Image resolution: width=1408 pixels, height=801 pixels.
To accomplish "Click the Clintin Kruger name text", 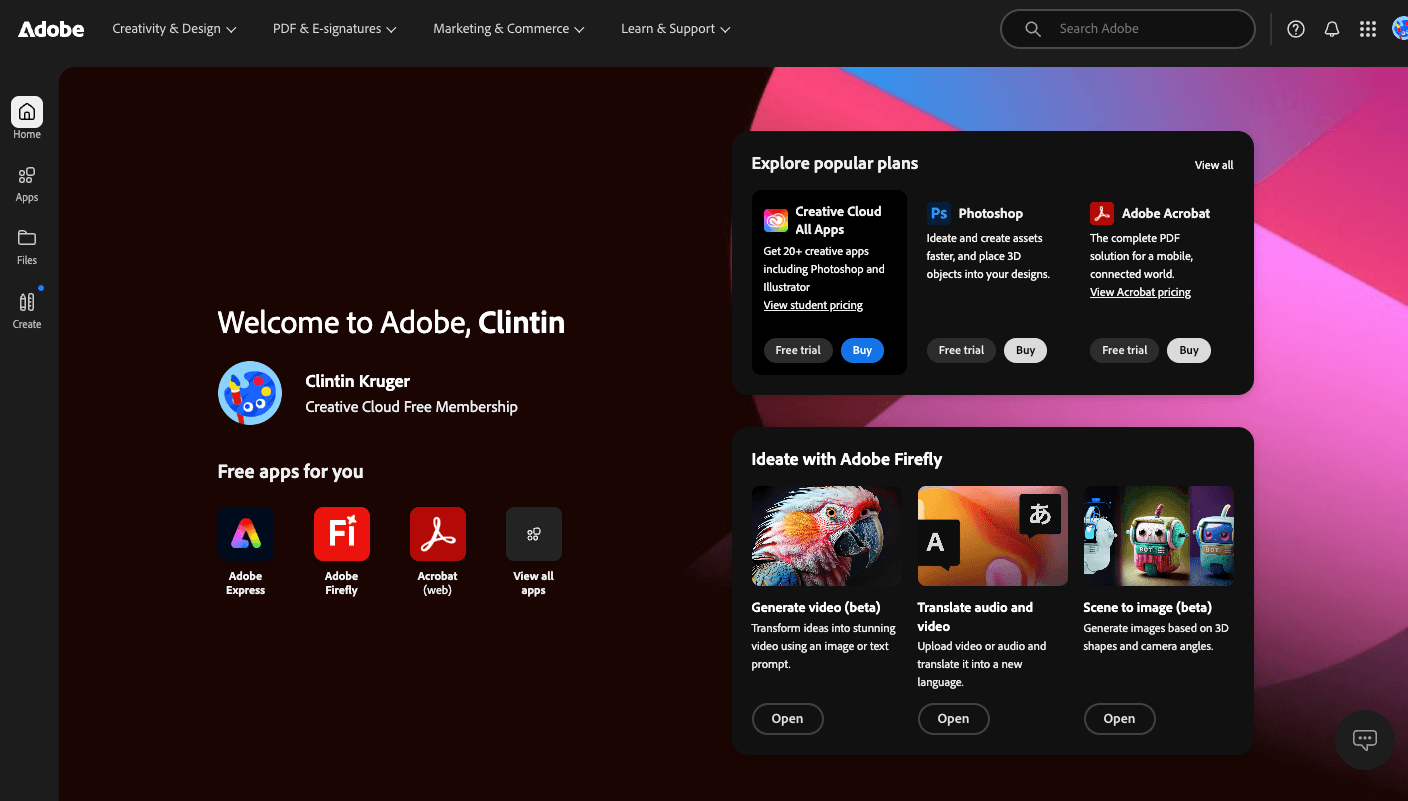I will pyautogui.click(x=357, y=381).
